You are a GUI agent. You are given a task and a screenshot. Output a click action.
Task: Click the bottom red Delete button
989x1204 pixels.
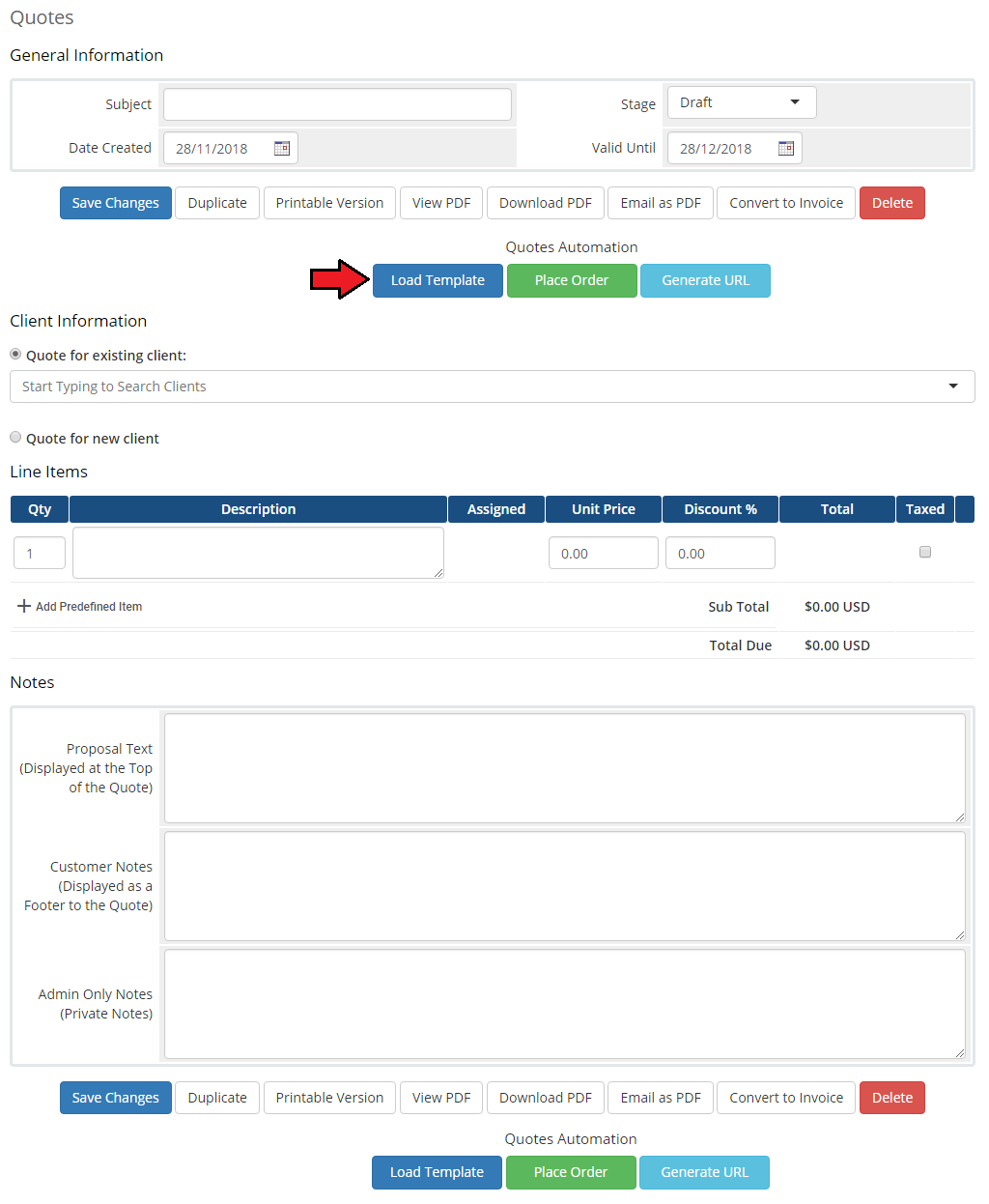click(892, 1098)
